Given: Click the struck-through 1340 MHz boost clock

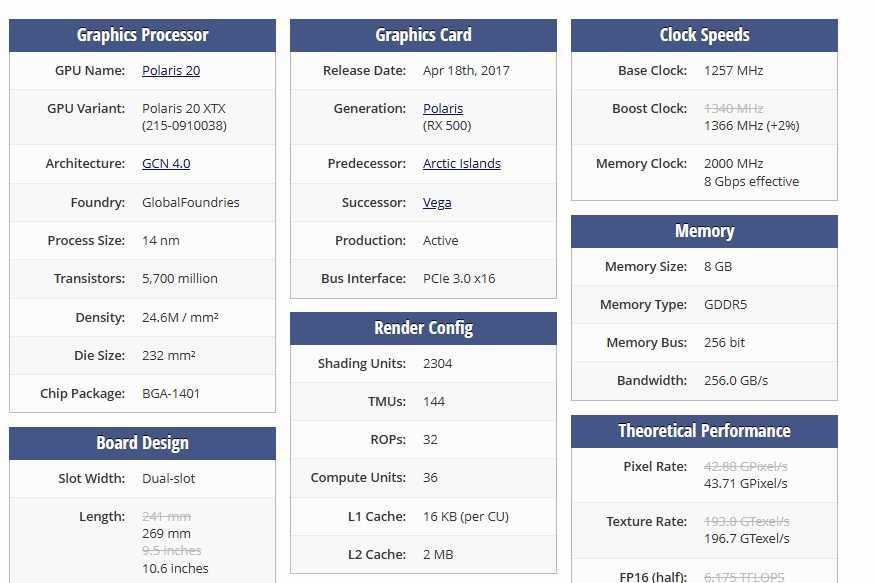Looking at the screenshot, I should tap(733, 108).
